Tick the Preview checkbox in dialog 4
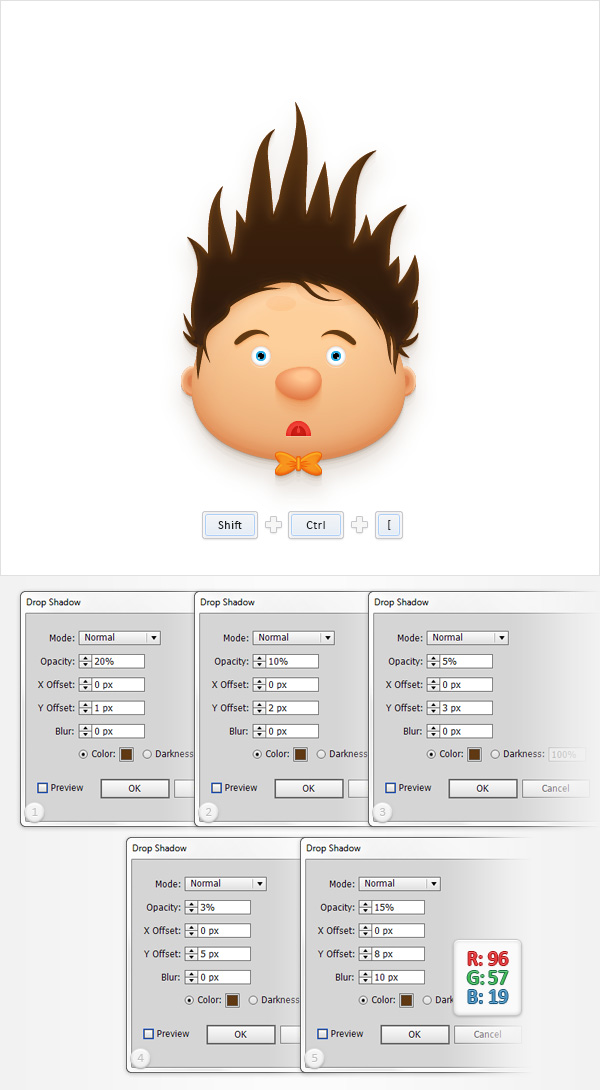600x1090 pixels. 149,1034
